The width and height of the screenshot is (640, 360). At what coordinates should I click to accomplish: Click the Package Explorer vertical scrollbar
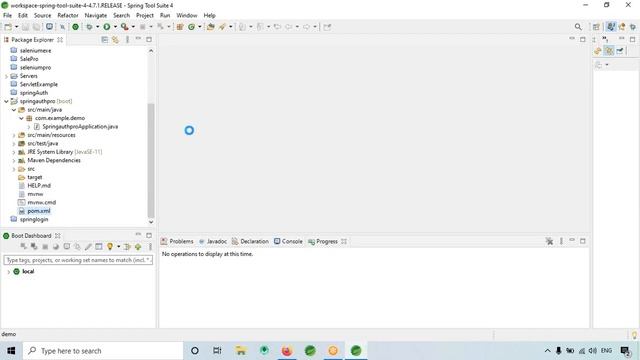click(151, 160)
